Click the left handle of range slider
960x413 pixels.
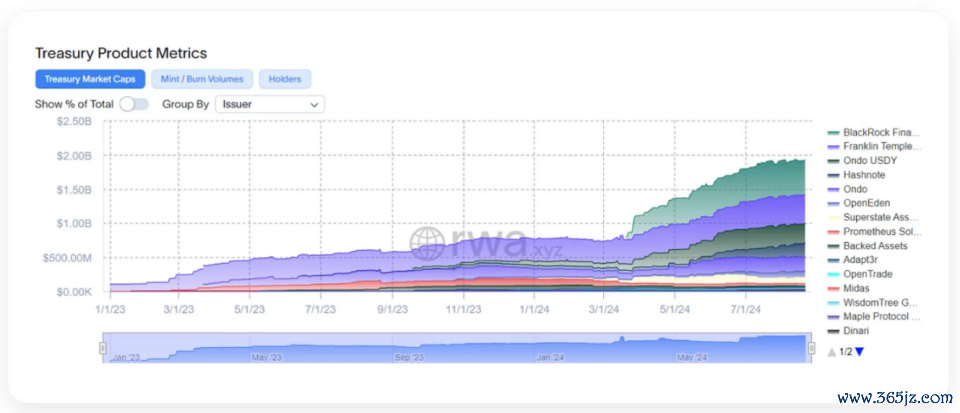[x=103, y=347]
